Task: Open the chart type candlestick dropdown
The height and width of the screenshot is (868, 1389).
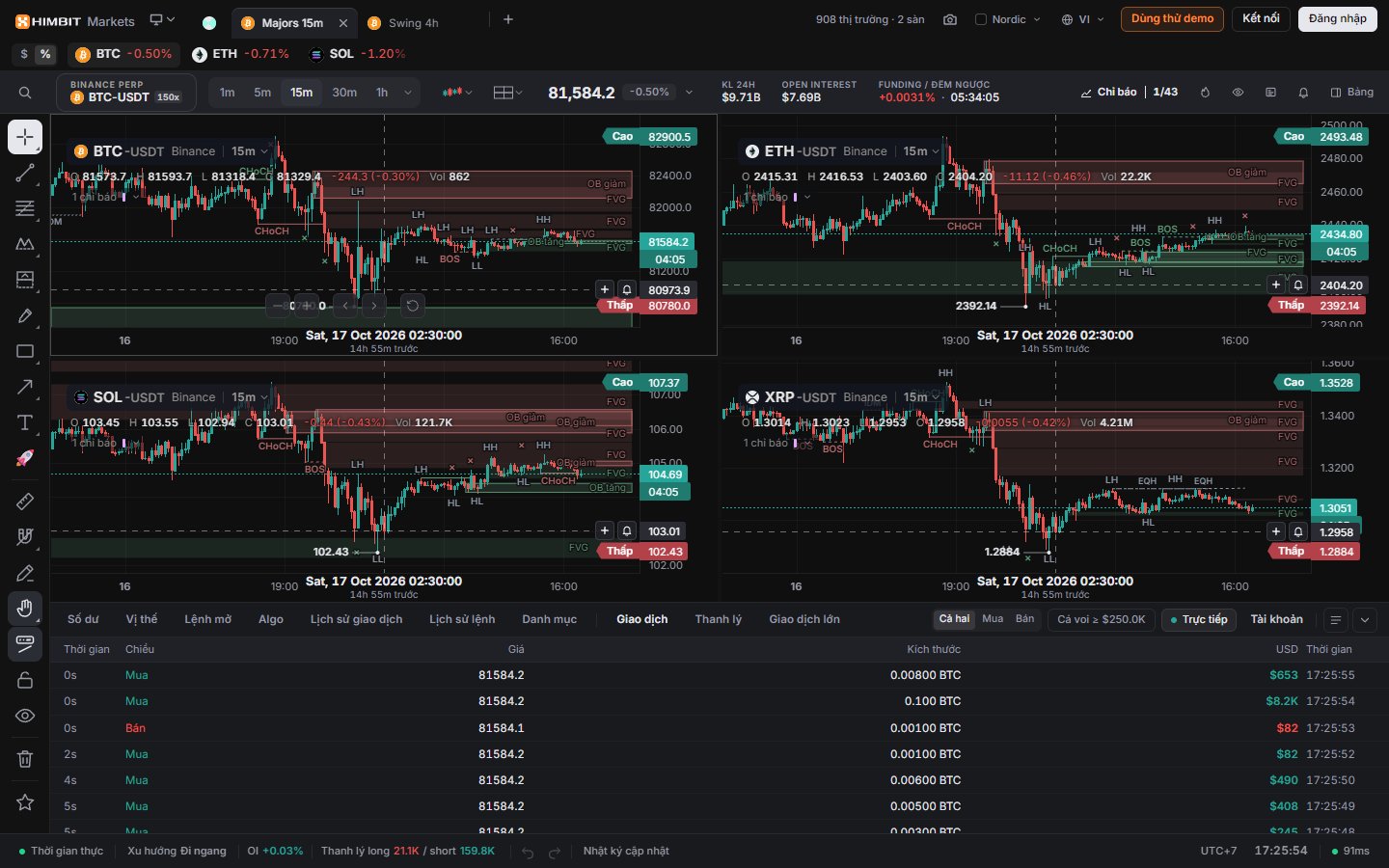Action: click(x=457, y=93)
